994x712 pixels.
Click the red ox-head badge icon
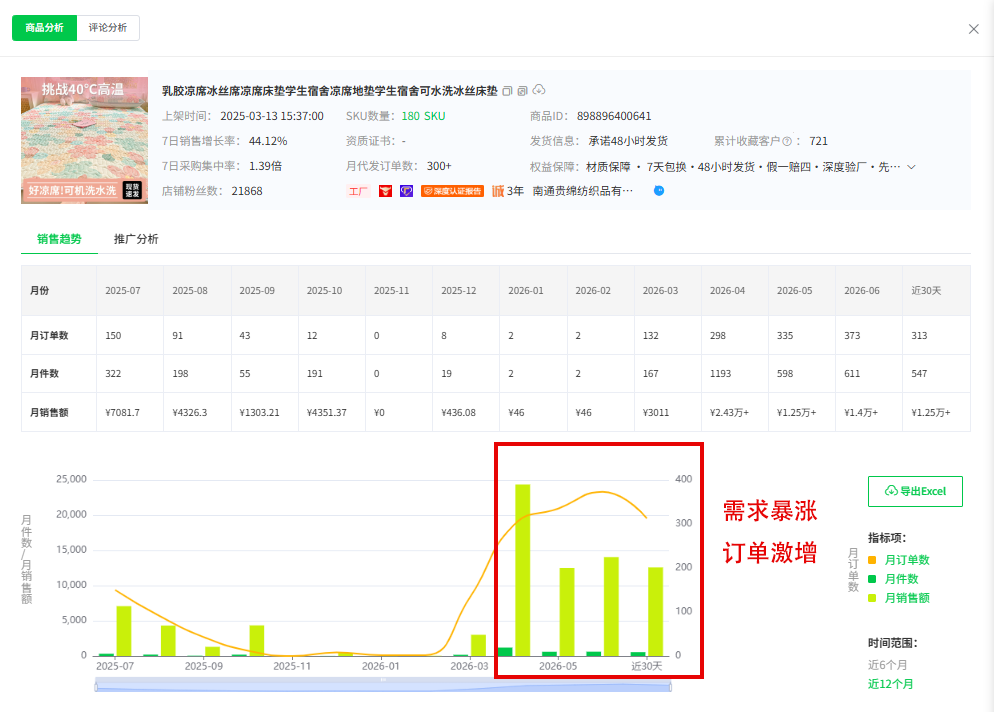[x=385, y=191]
